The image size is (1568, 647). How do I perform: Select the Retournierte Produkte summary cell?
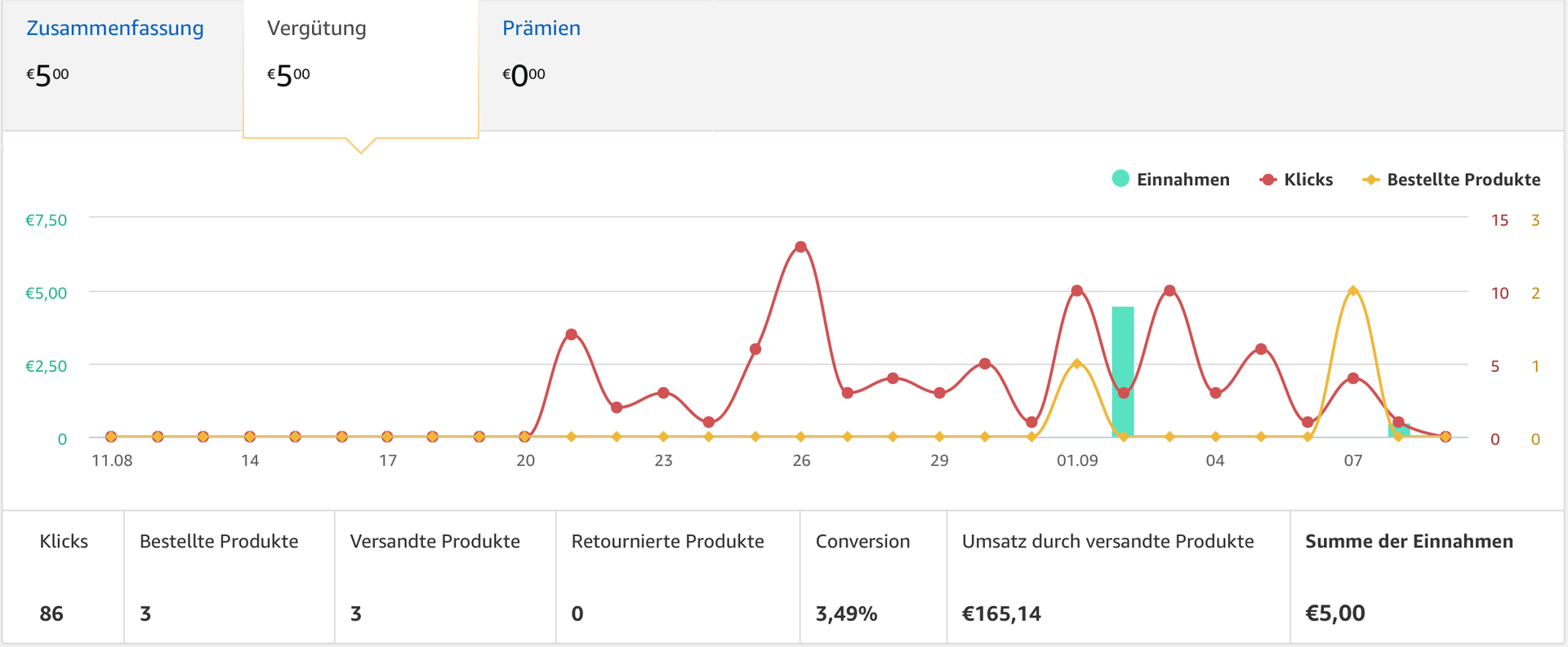678,577
